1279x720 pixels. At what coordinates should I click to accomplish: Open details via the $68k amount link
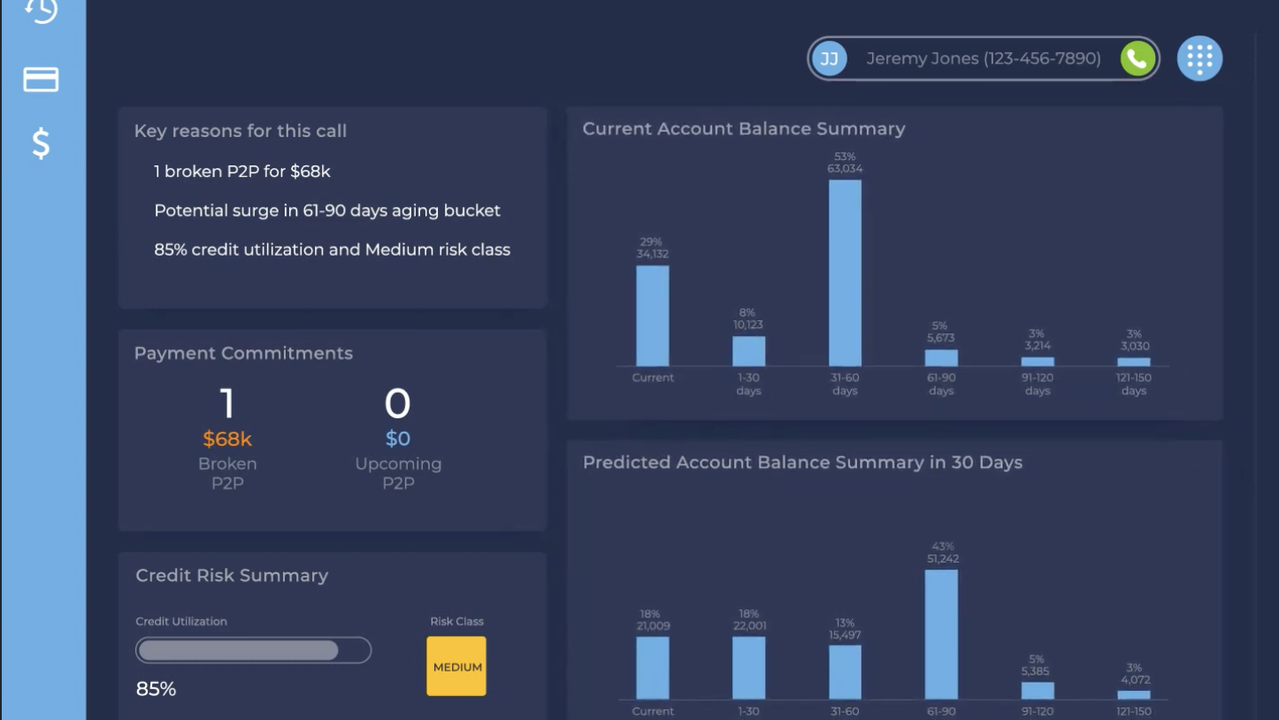[x=227, y=437]
